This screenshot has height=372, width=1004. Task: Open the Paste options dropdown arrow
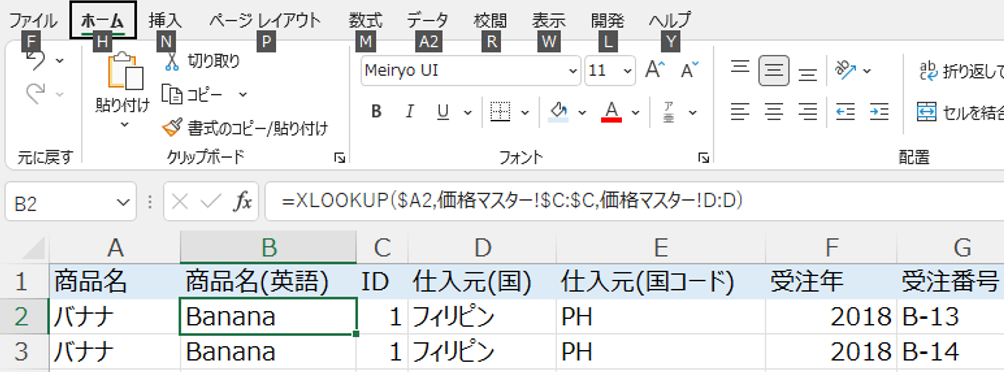pyautogui.click(x=124, y=124)
